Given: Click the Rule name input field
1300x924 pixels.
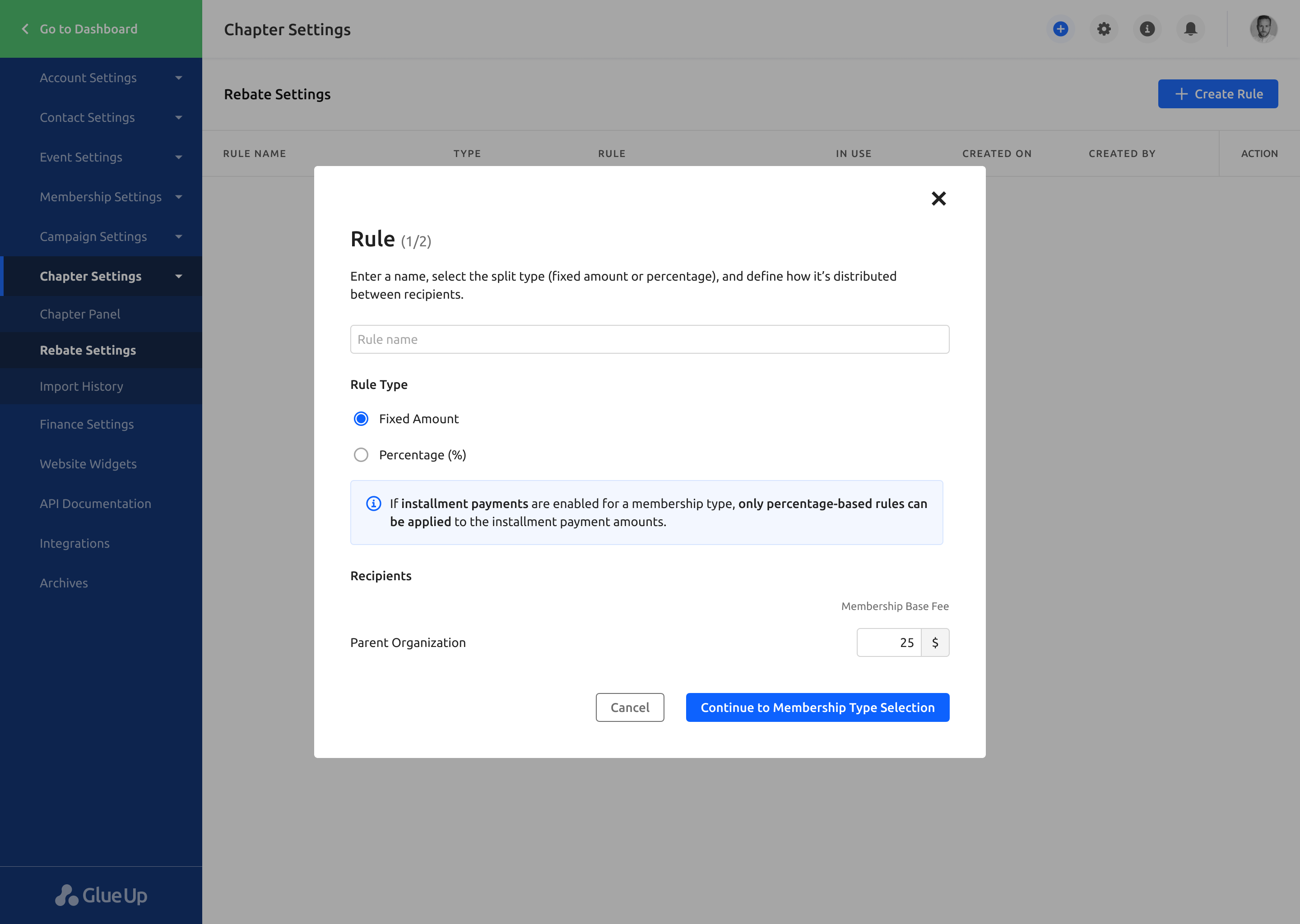Looking at the screenshot, I should point(650,339).
